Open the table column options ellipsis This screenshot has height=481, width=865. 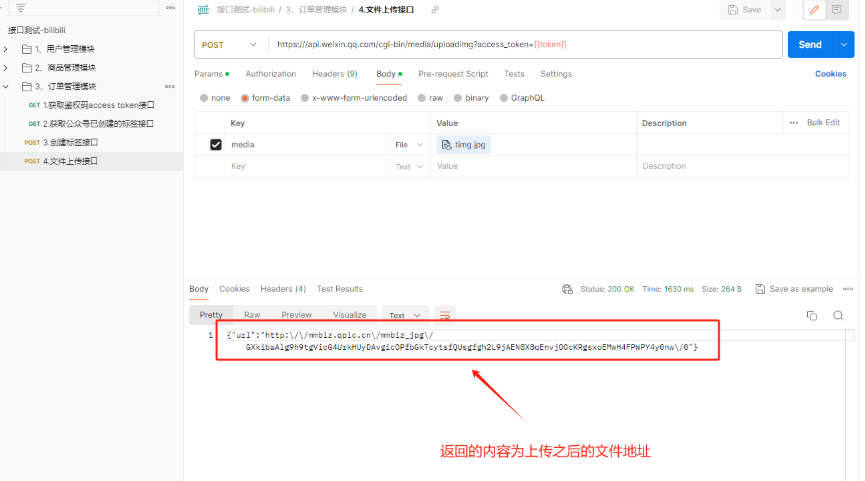pyautogui.click(x=794, y=122)
